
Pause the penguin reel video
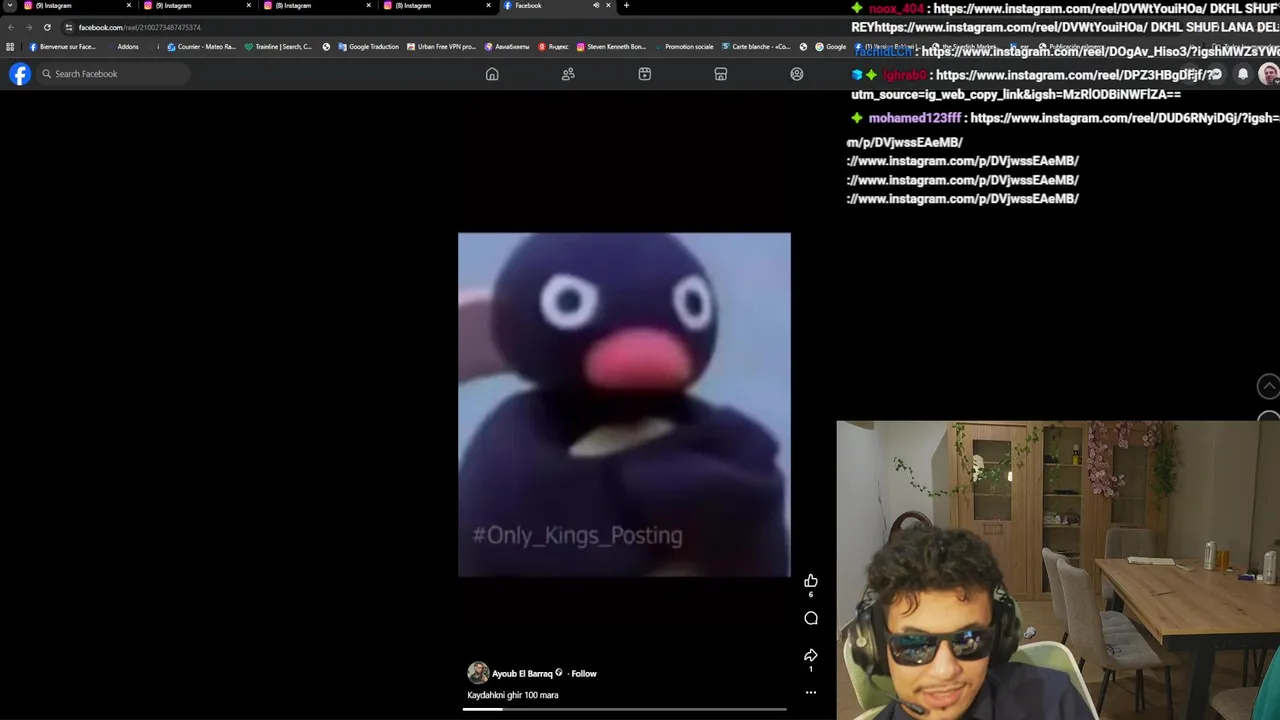[x=624, y=405]
